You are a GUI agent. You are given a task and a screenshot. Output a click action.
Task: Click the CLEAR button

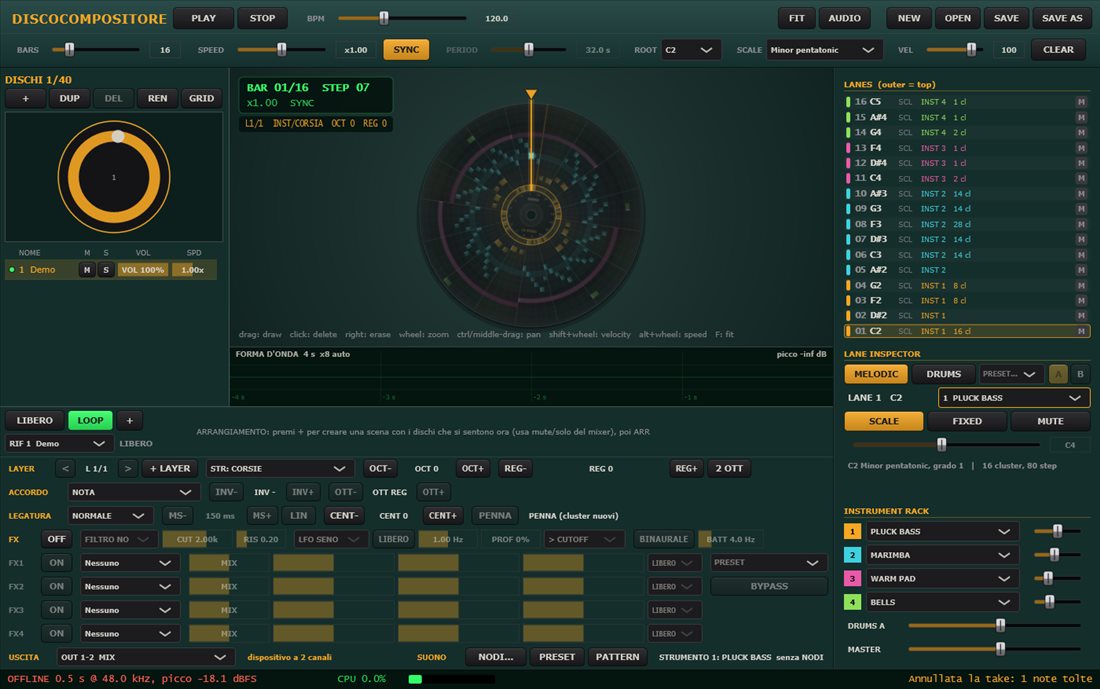tap(1059, 50)
